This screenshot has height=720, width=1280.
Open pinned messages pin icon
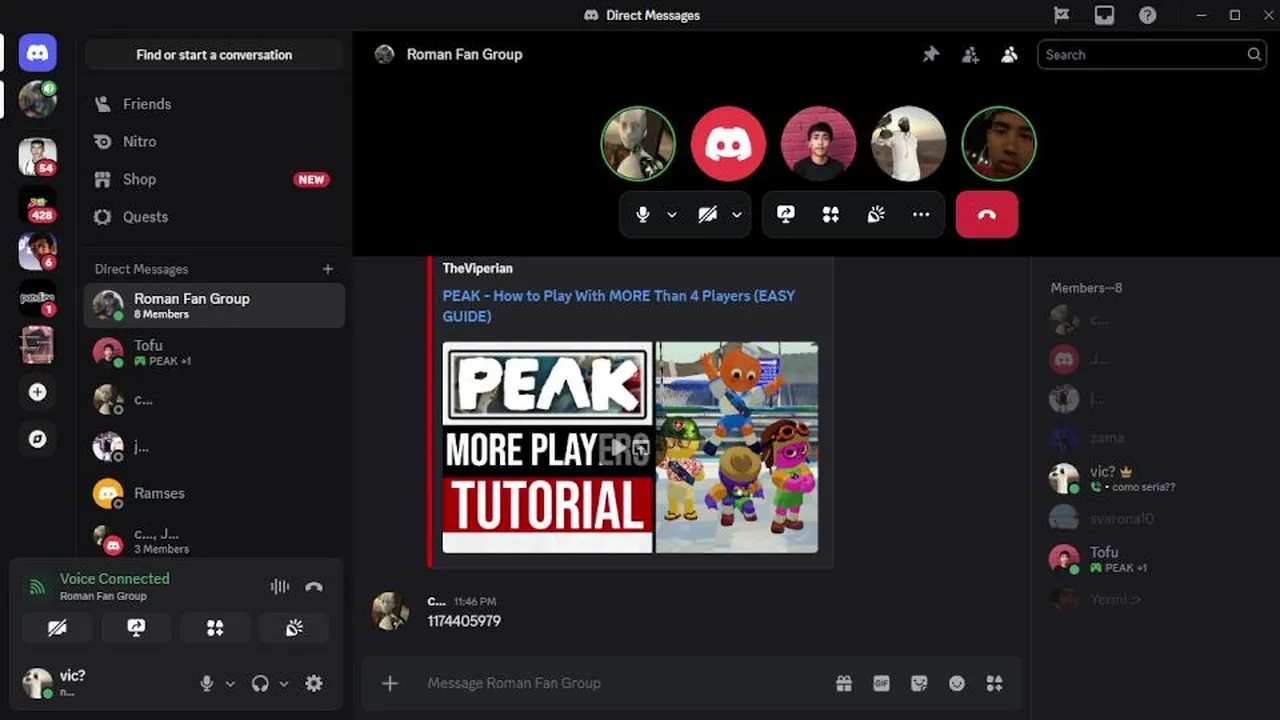click(931, 55)
